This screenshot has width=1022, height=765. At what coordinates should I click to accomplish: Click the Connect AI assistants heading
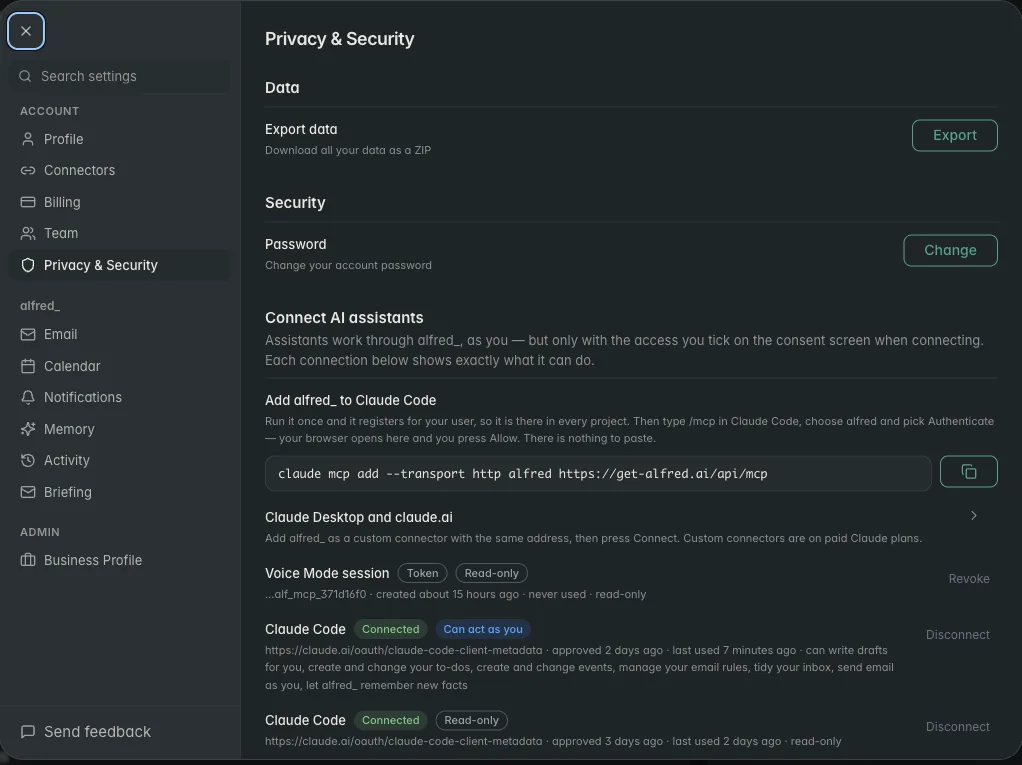[344, 317]
